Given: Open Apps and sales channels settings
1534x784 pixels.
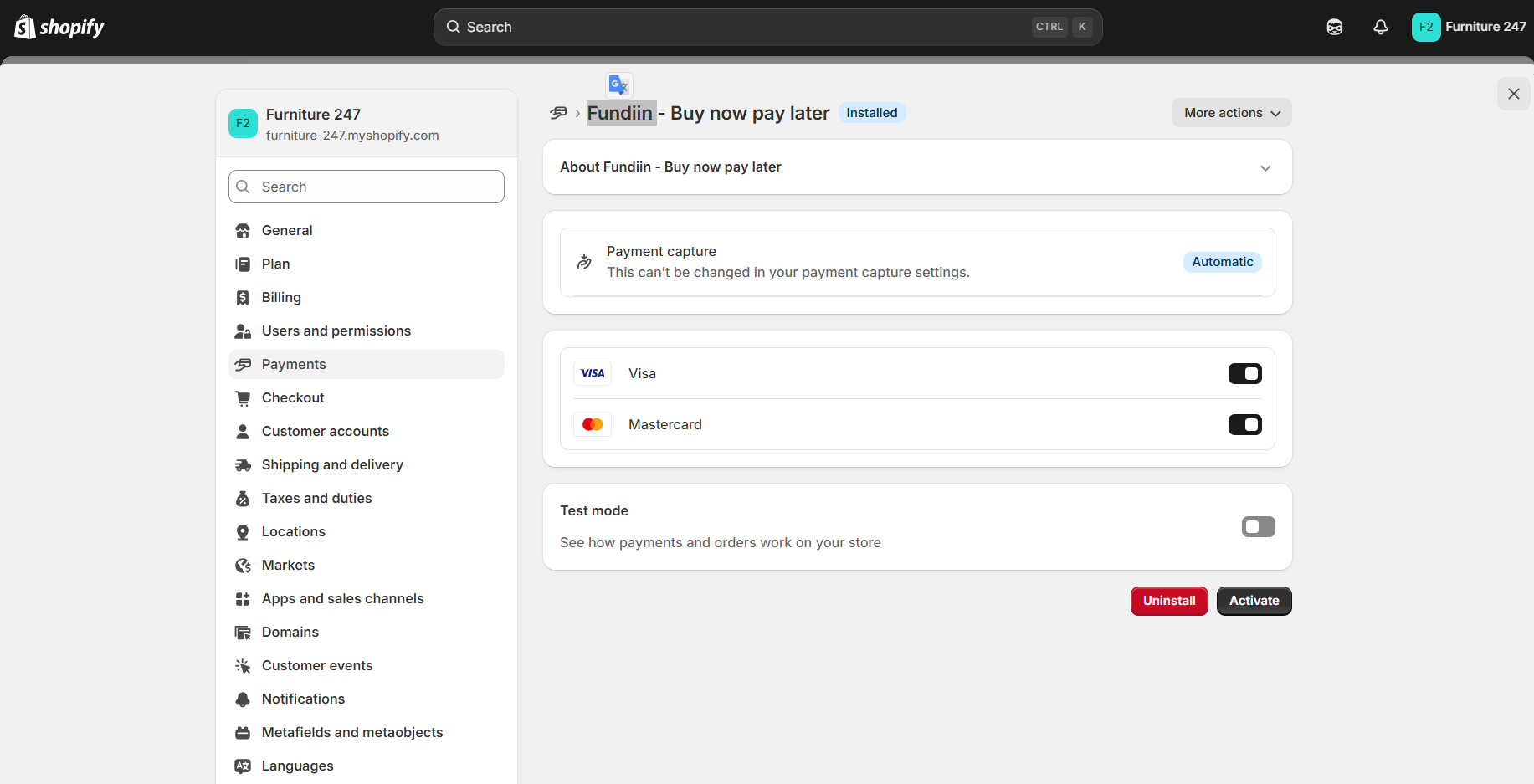Looking at the screenshot, I should (342, 599).
